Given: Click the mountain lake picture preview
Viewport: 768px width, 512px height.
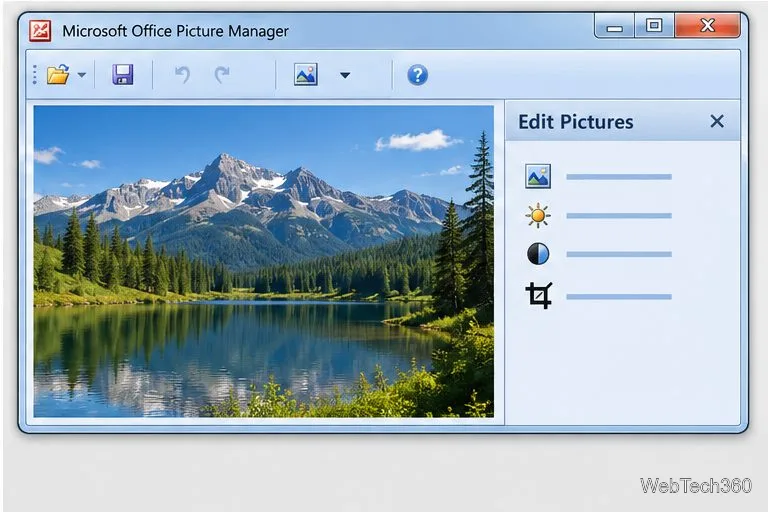Looking at the screenshot, I should [264, 261].
